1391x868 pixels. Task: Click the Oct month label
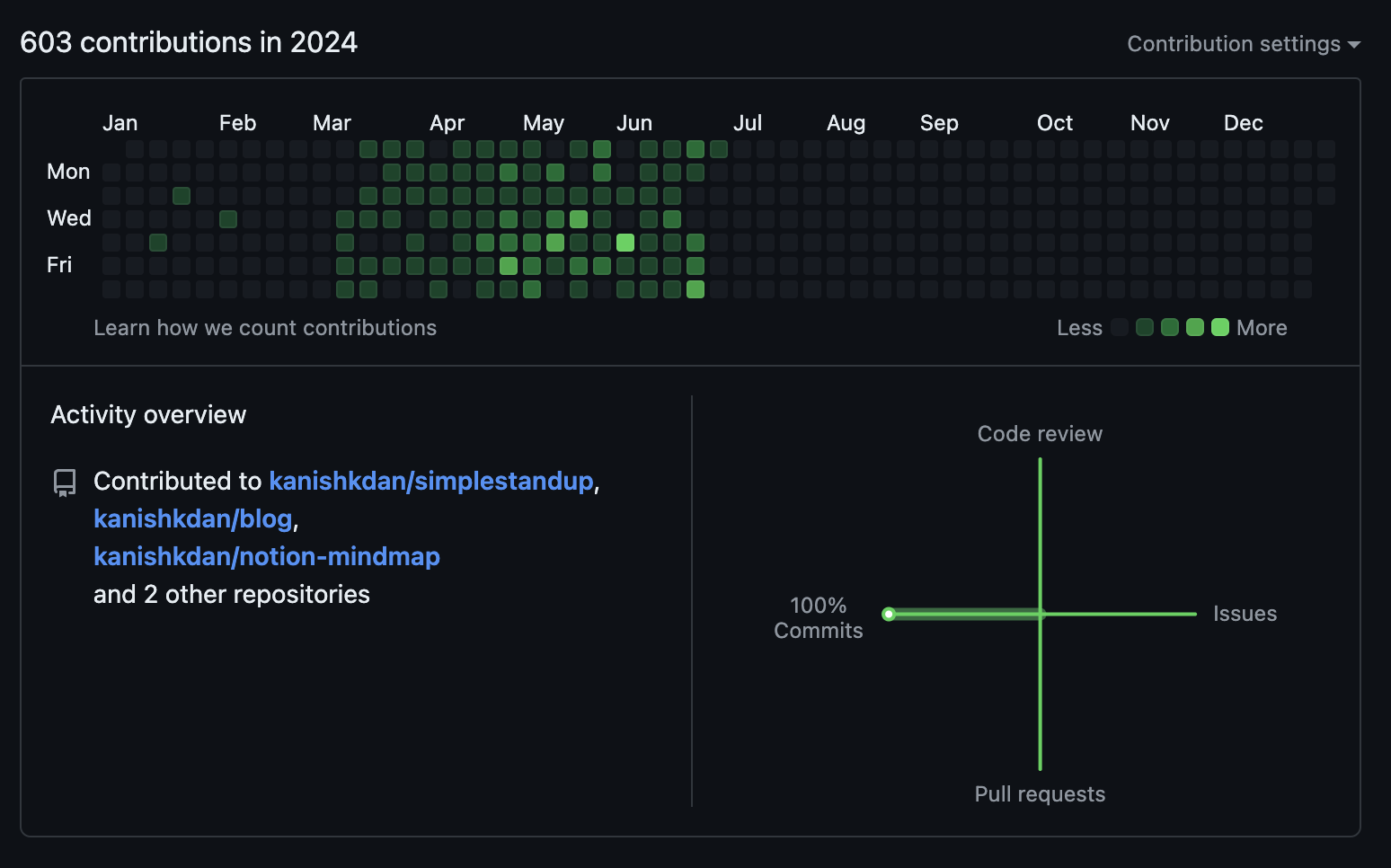coord(1055,123)
